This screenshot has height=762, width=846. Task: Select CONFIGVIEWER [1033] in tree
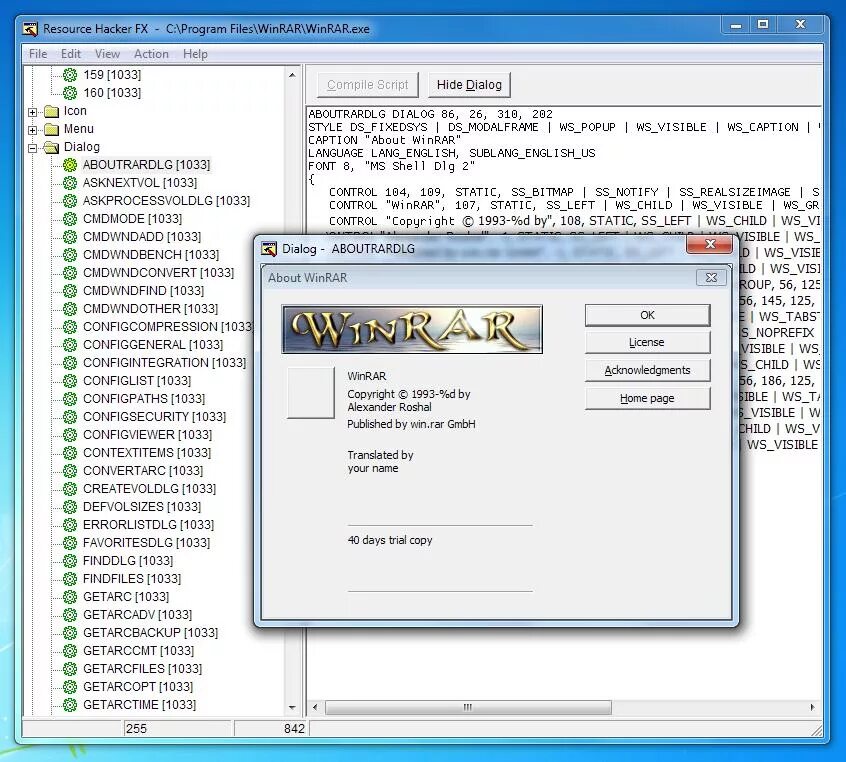[147, 435]
